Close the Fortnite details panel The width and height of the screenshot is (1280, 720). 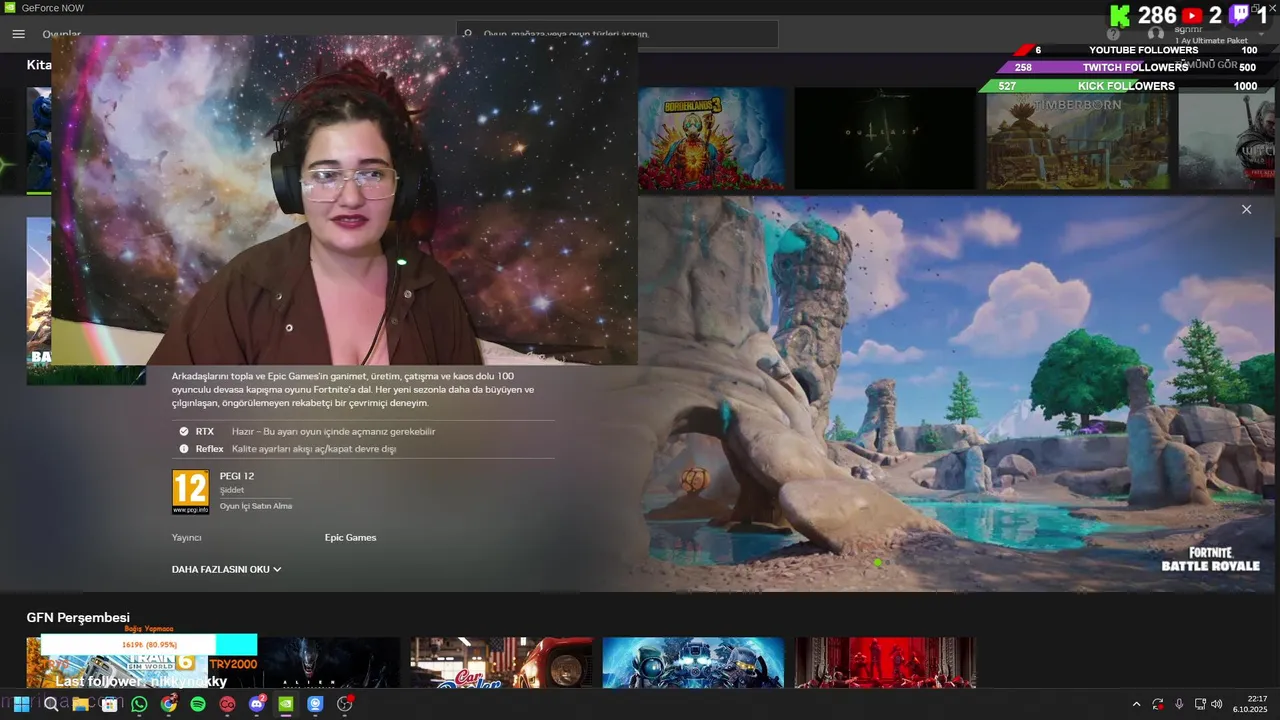1246,209
